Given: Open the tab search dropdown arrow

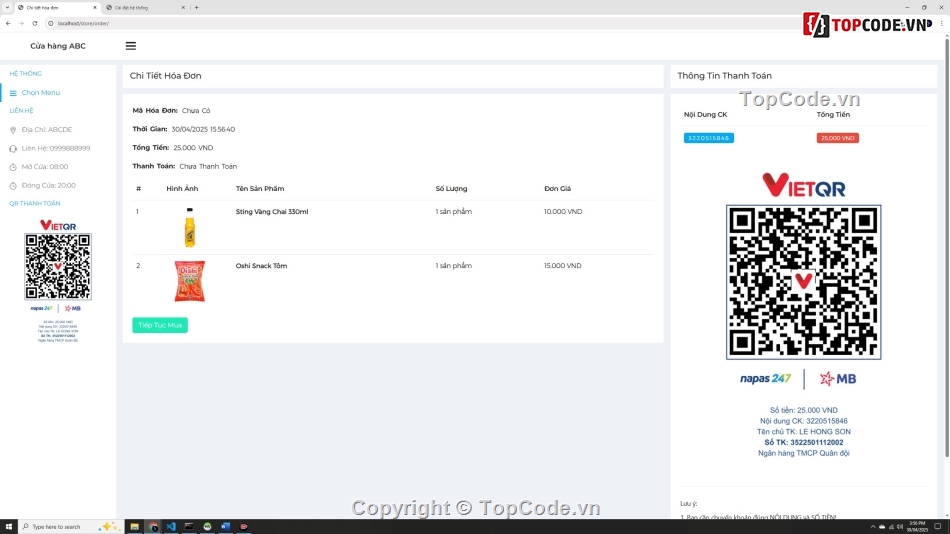Looking at the screenshot, I should point(7,7).
